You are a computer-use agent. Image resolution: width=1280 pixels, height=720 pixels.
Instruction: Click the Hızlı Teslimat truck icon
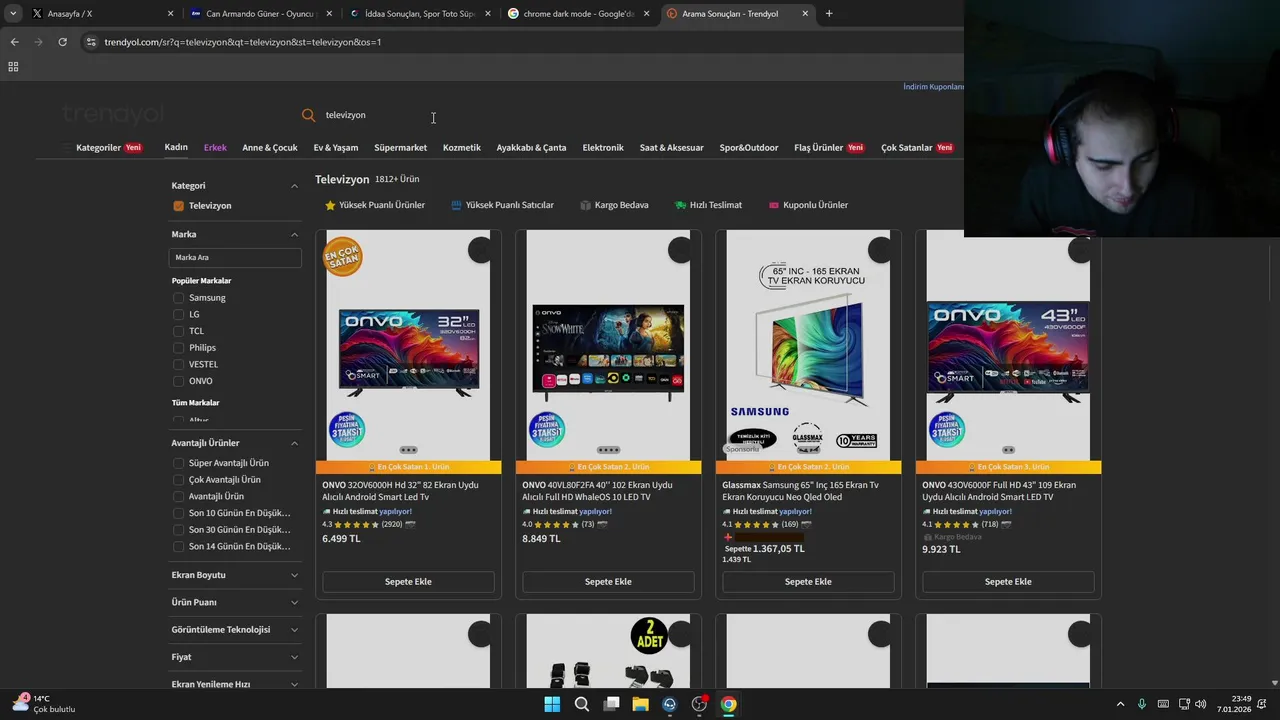[x=680, y=205]
